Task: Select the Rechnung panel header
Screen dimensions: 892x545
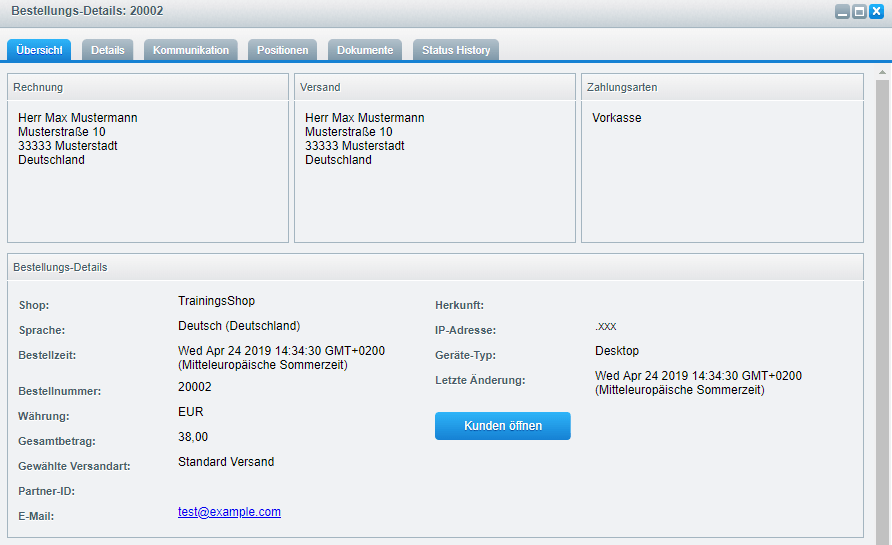Action: [148, 87]
